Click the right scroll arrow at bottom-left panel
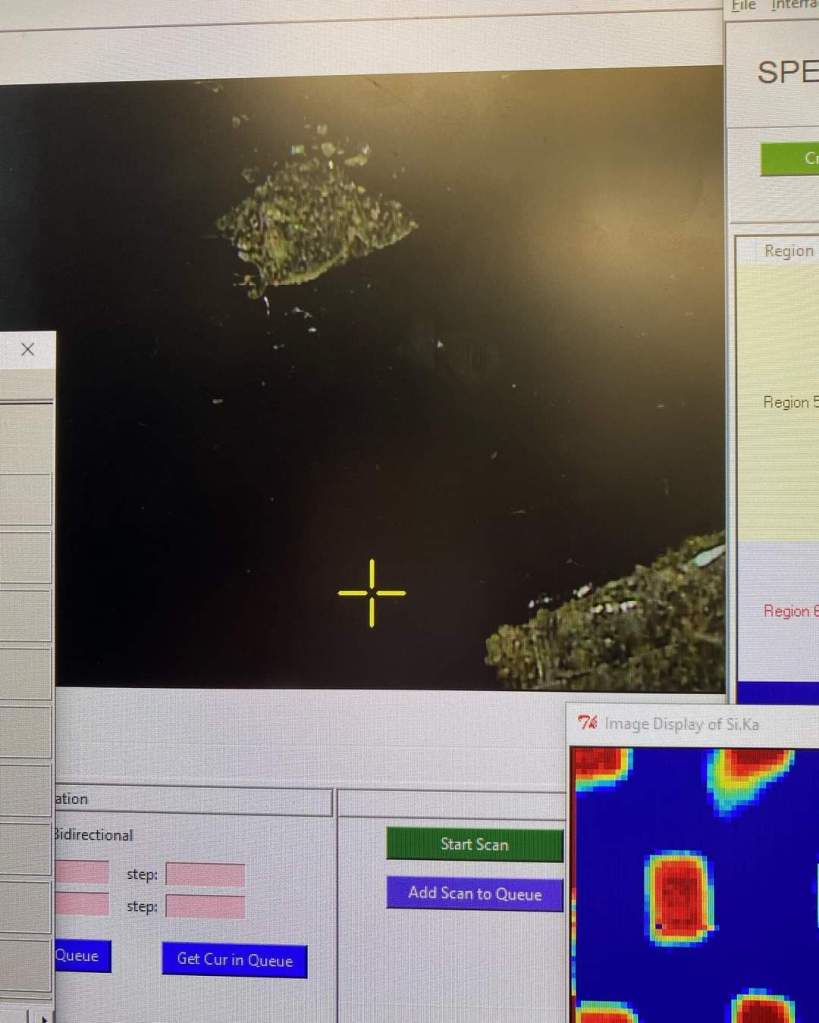 [x=43, y=1016]
